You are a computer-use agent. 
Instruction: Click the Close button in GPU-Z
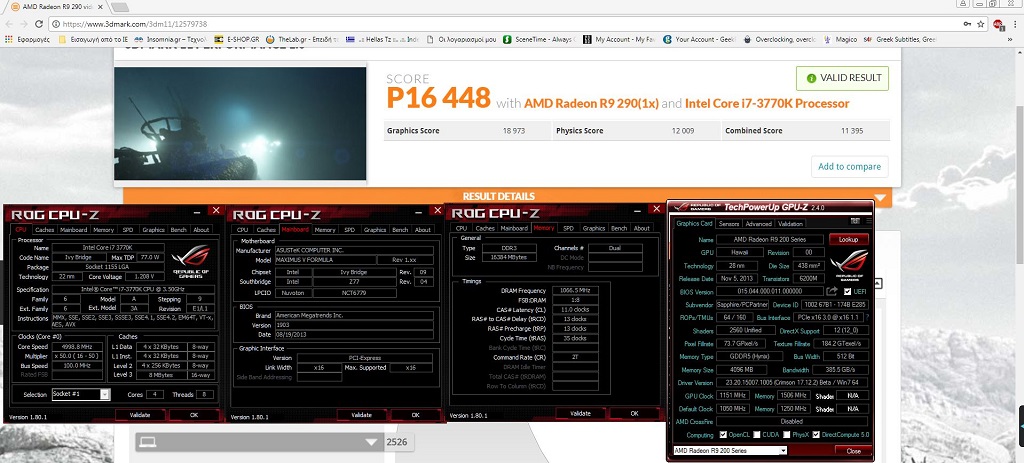853,451
